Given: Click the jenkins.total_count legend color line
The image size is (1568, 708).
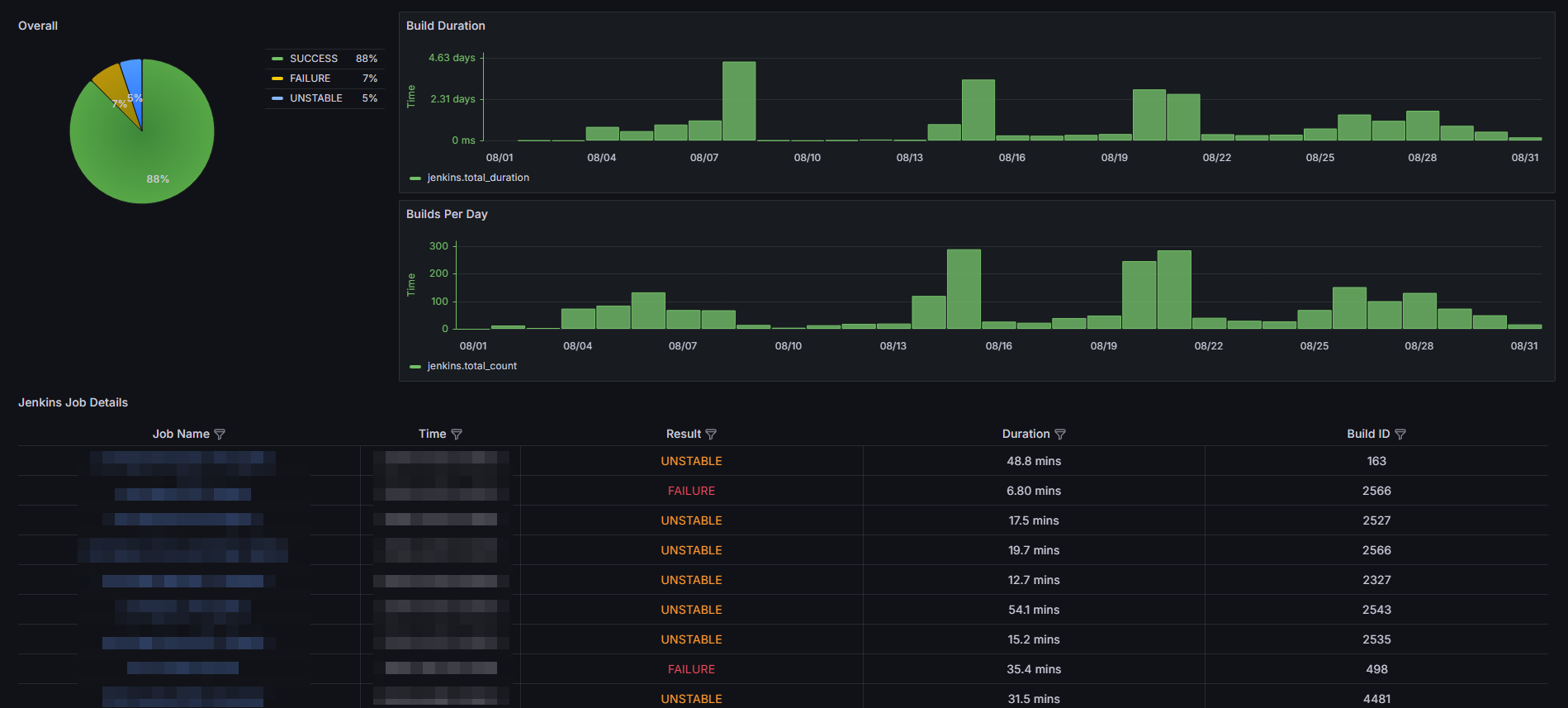Looking at the screenshot, I should click(x=415, y=366).
